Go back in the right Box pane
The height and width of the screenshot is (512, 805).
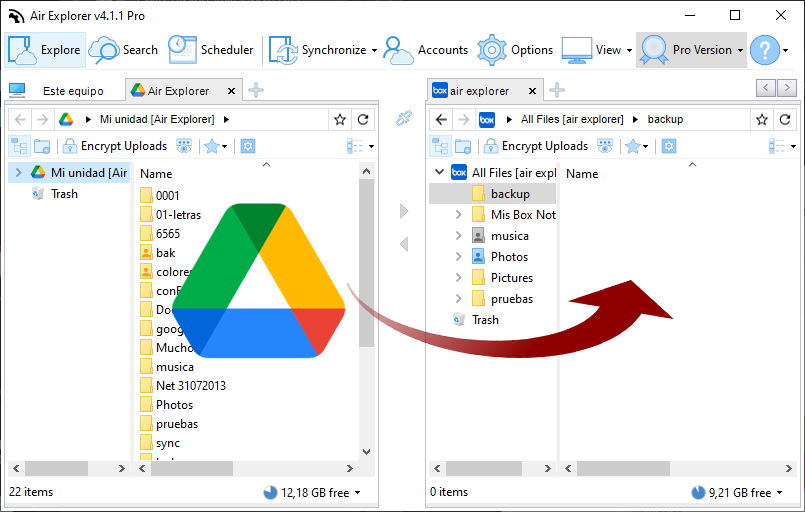point(441,120)
